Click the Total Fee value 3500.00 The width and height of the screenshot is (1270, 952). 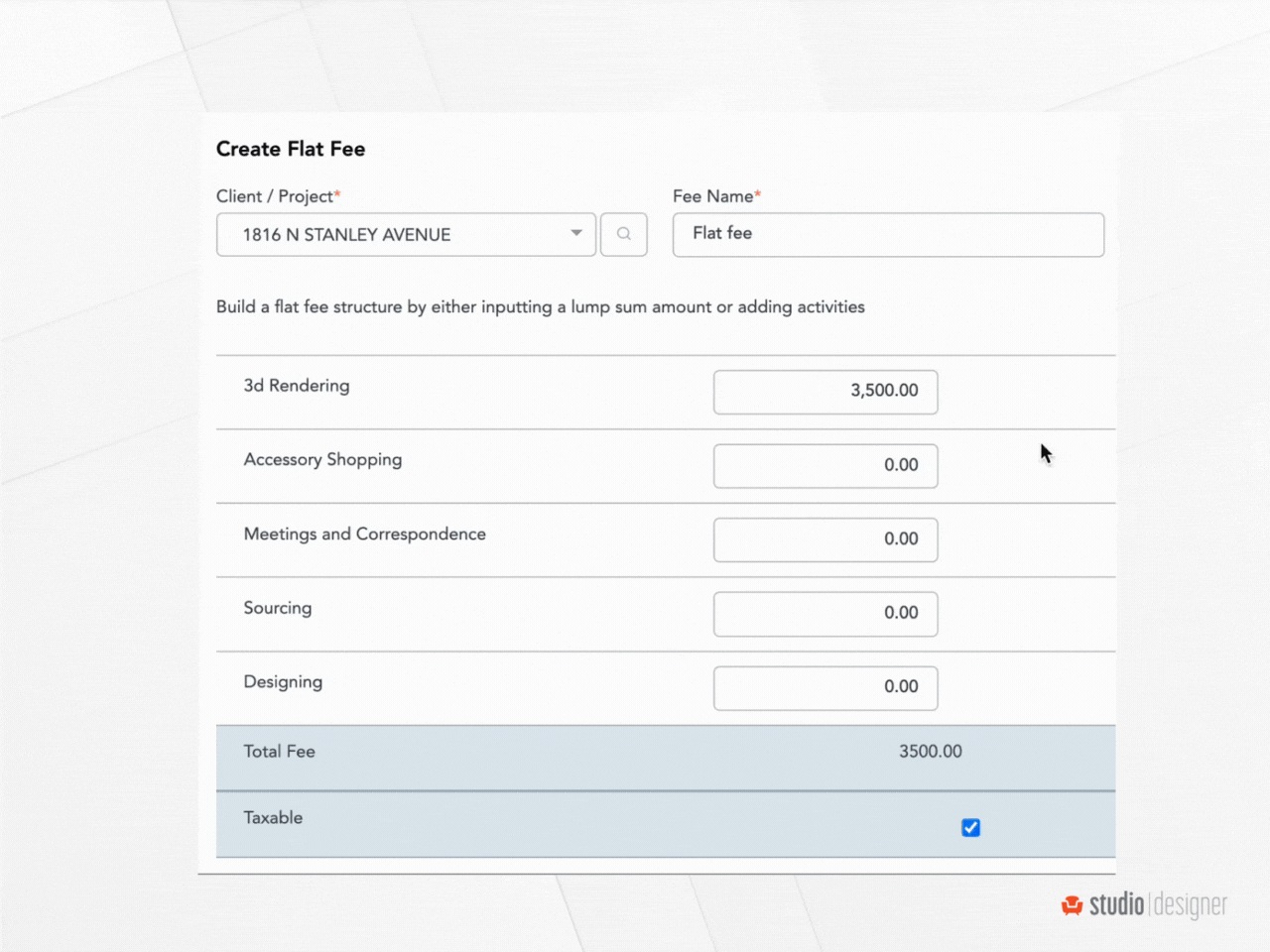pos(930,752)
